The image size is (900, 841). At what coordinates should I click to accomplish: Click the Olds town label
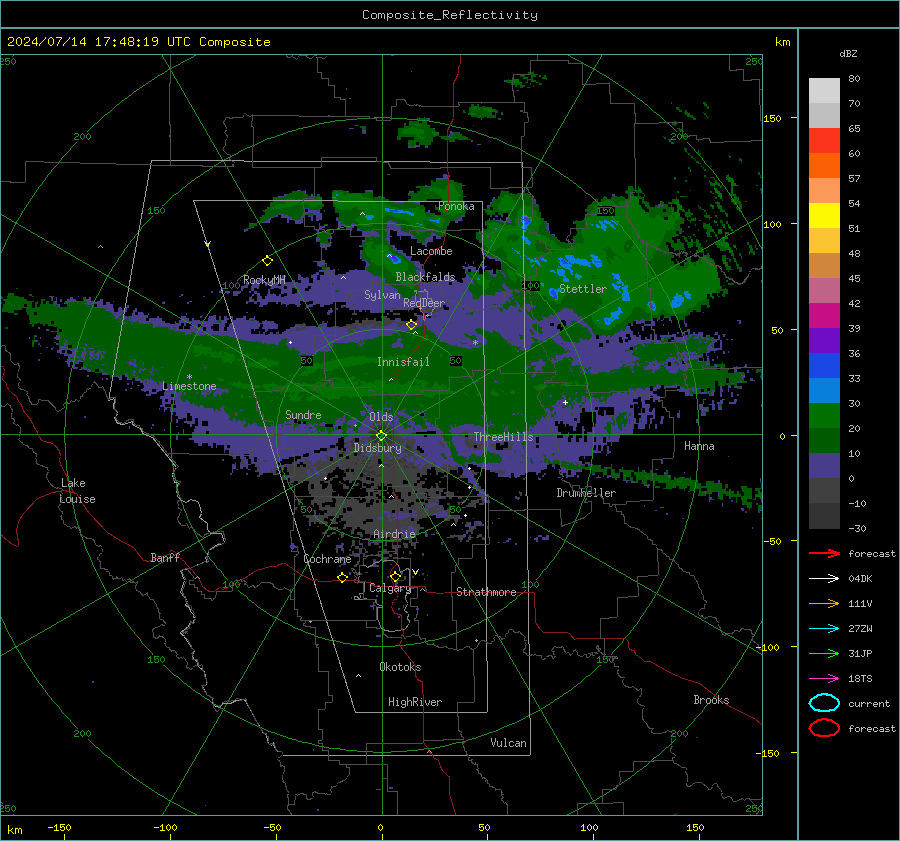click(381, 417)
